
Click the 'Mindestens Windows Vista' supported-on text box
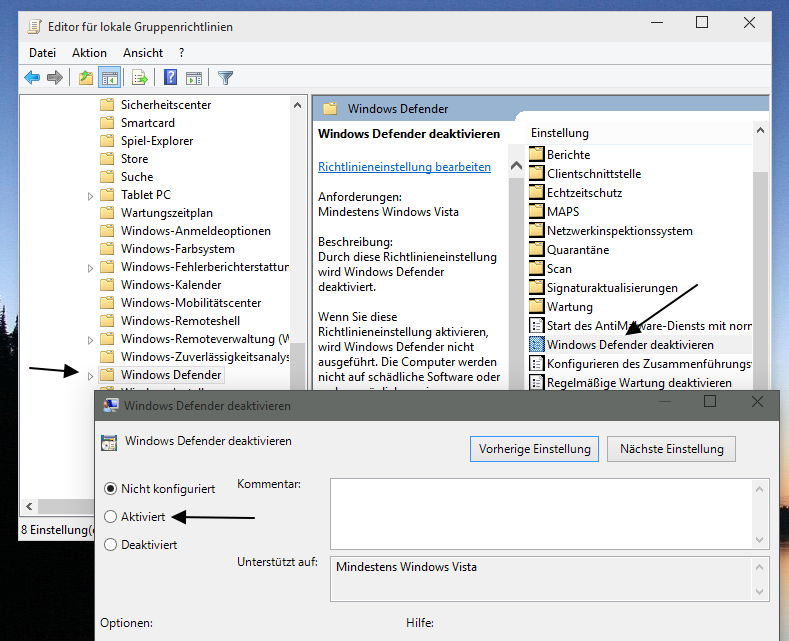coord(550,579)
